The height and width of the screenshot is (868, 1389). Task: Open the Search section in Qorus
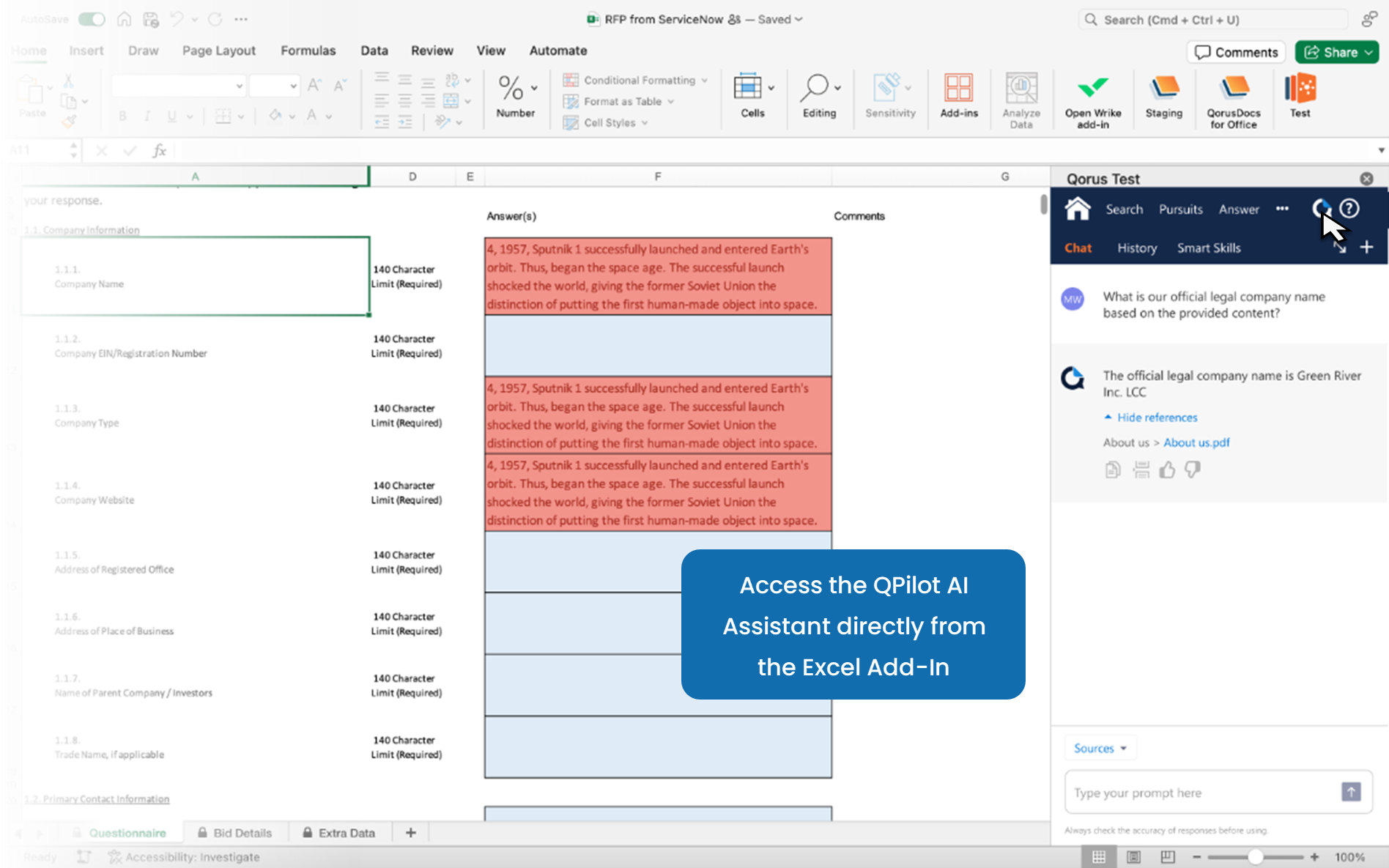1124,209
